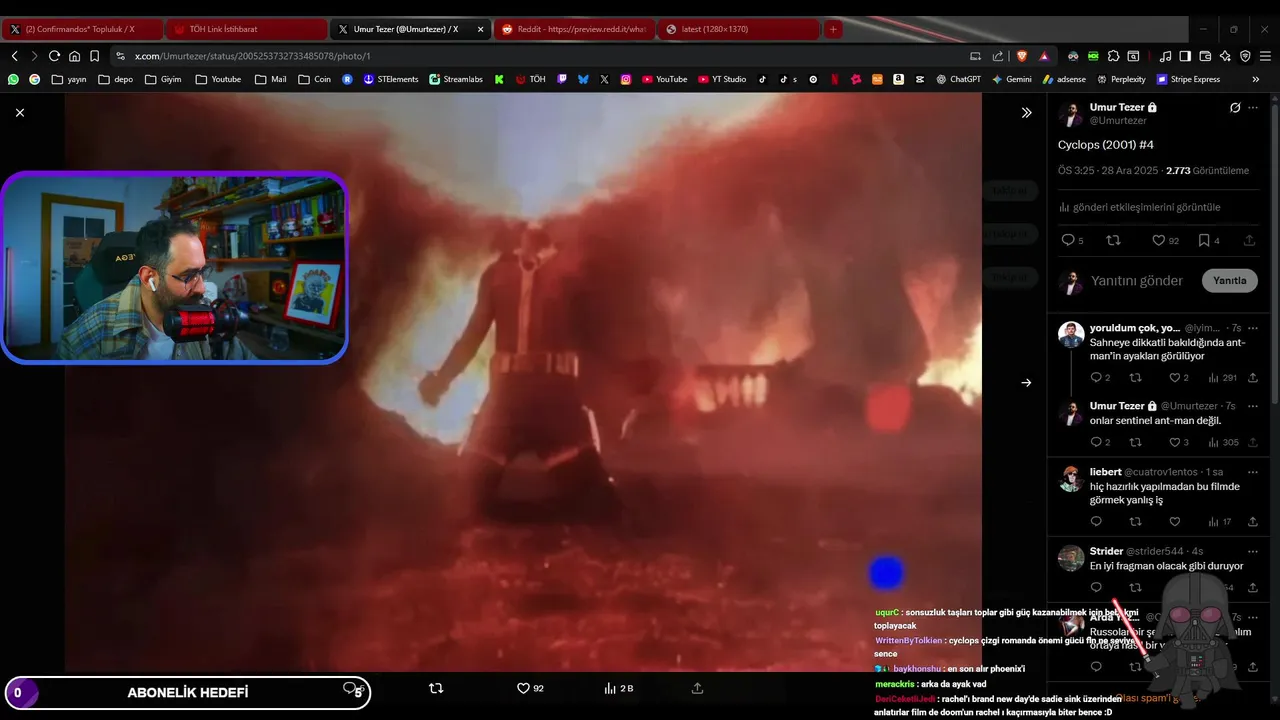Like the ant-man'in ayakları görülüyor reply

coord(1175,378)
